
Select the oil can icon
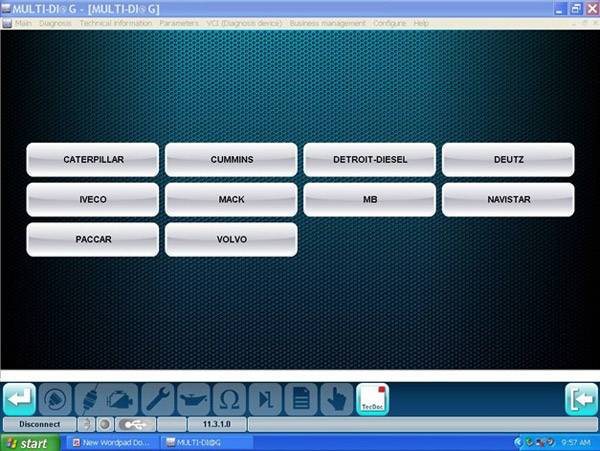tap(193, 398)
